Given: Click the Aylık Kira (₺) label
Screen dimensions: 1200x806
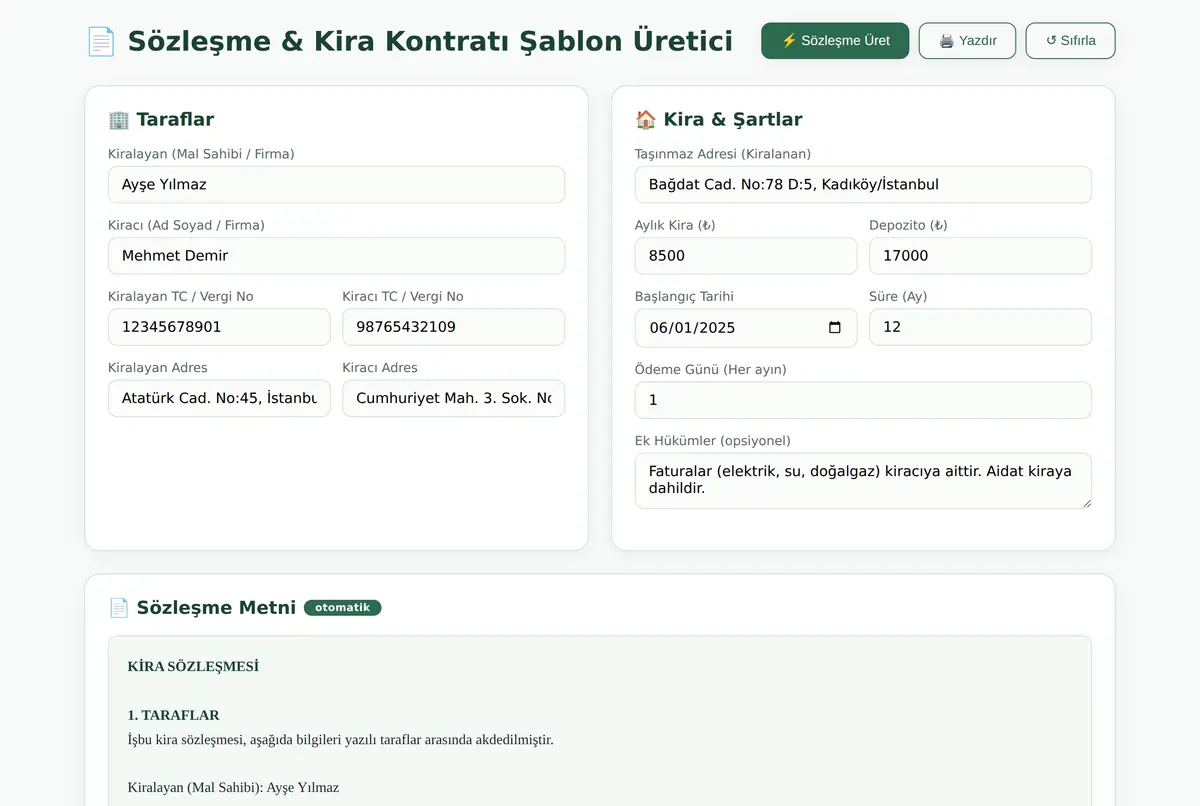Looking at the screenshot, I should coord(675,225).
